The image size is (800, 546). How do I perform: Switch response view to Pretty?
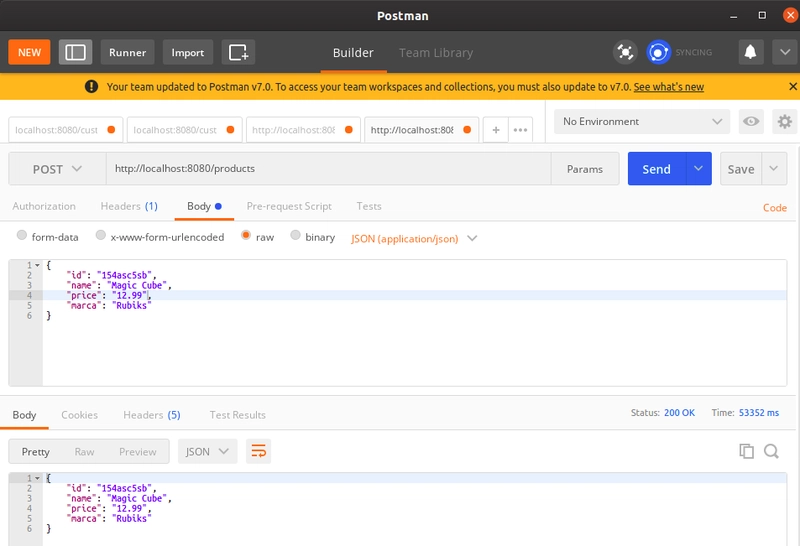pos(35,452)
